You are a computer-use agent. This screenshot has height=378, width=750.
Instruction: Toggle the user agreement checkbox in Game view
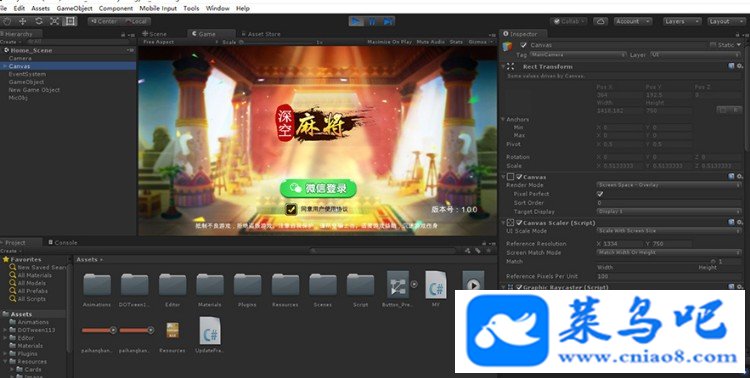[291, 209]
